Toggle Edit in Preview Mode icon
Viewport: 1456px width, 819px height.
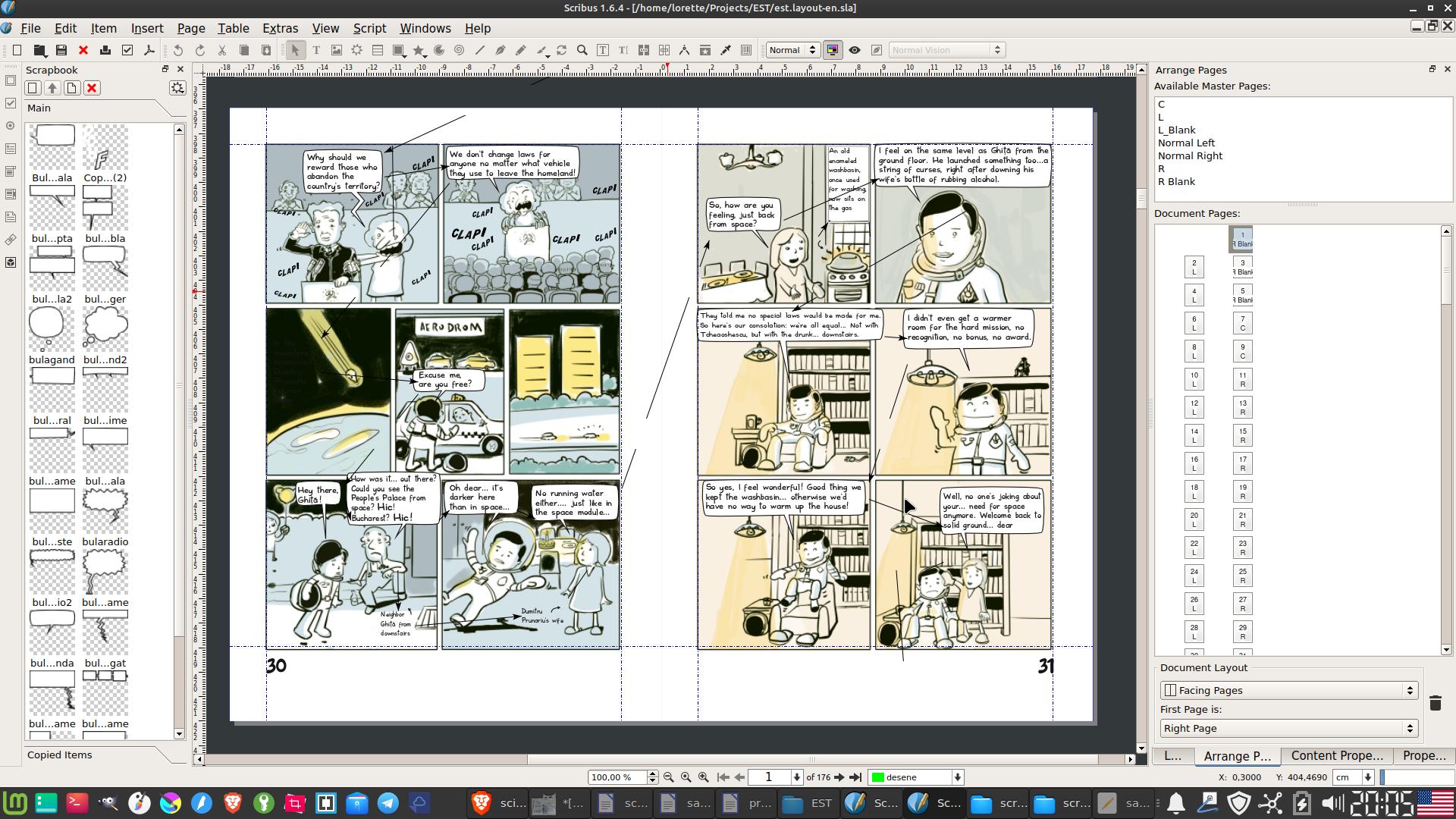(x=877, y=50)
